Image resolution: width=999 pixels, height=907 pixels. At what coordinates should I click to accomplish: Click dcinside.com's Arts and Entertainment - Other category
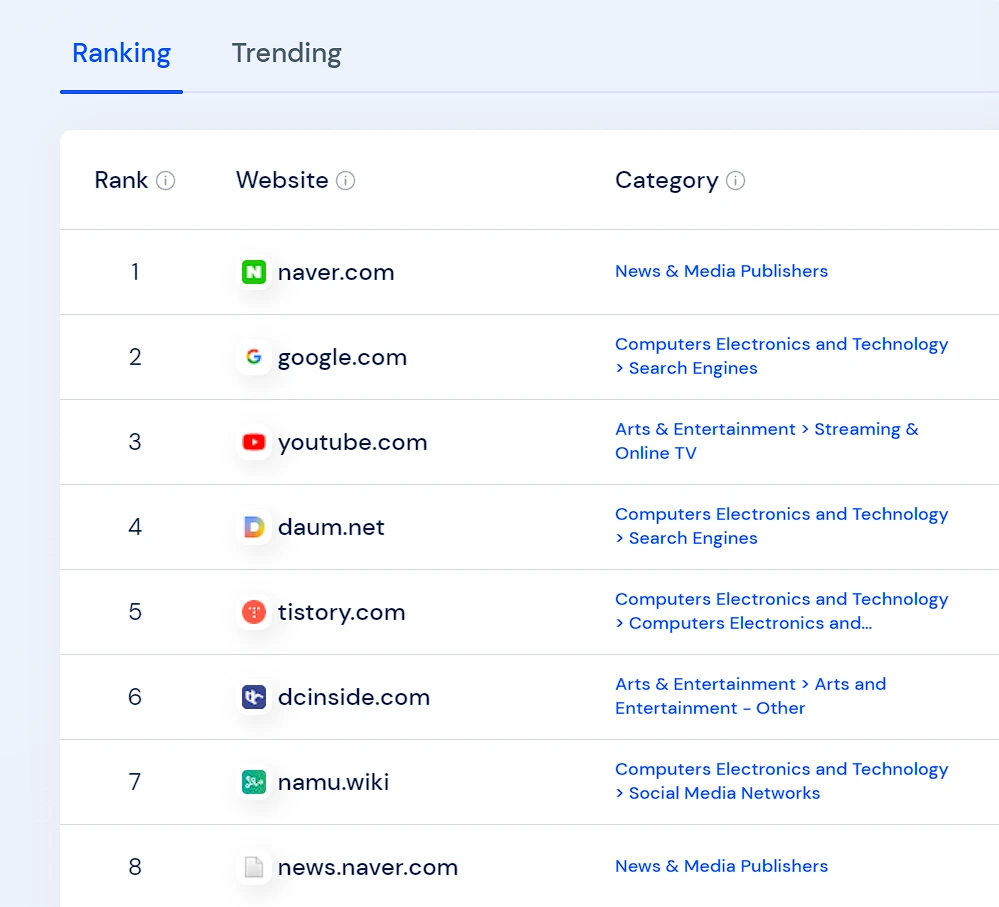click(751, 696)
